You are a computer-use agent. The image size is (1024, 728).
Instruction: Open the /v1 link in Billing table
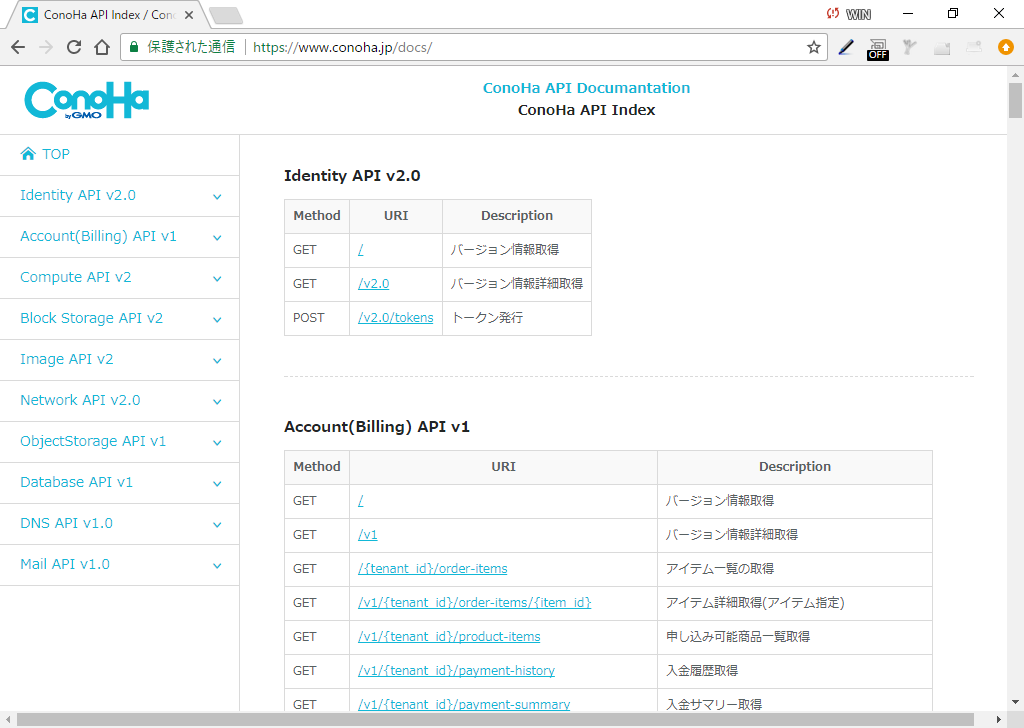click(368, 535)
